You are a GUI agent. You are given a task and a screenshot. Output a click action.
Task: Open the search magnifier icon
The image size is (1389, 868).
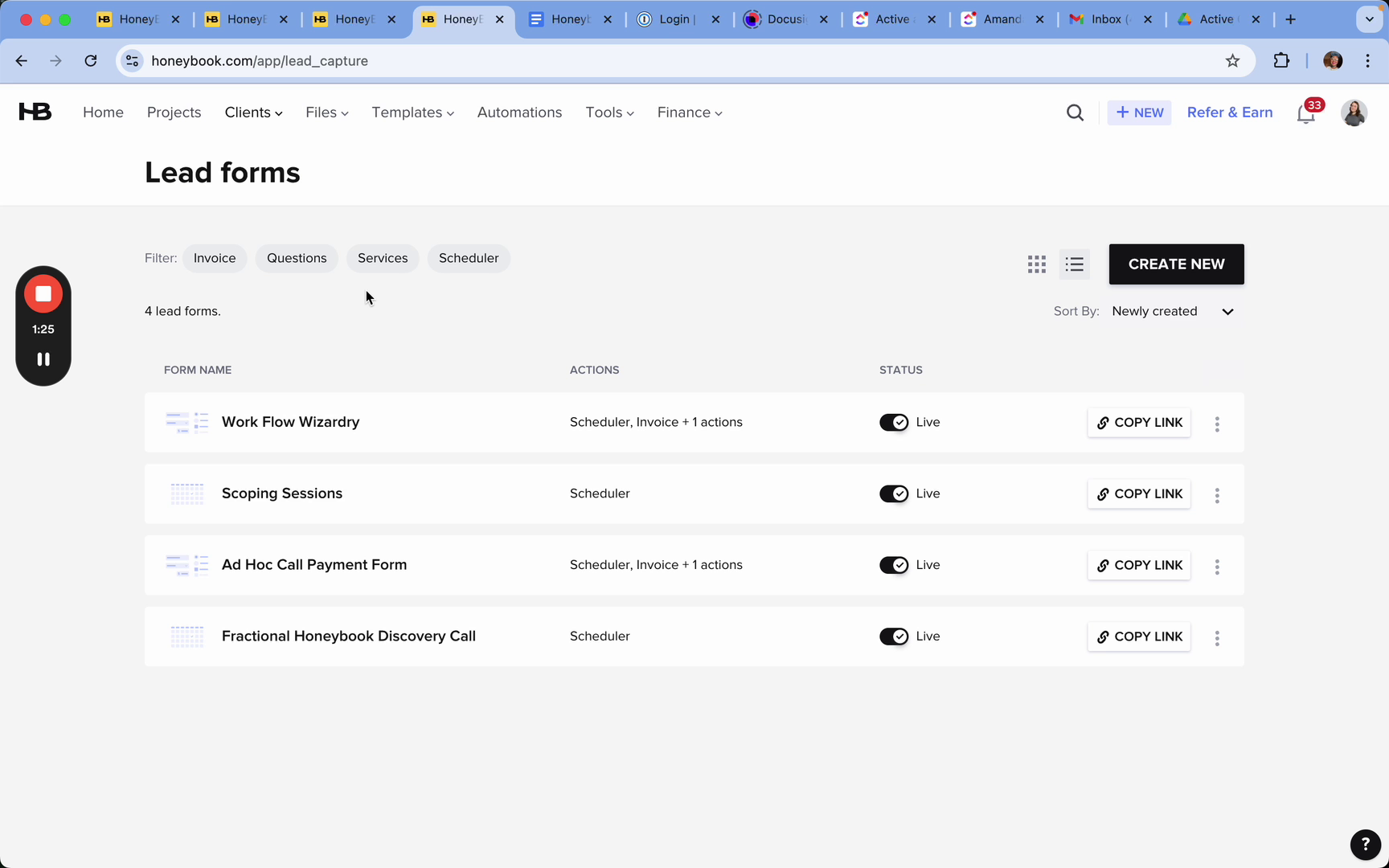[x=1075, y=113]
